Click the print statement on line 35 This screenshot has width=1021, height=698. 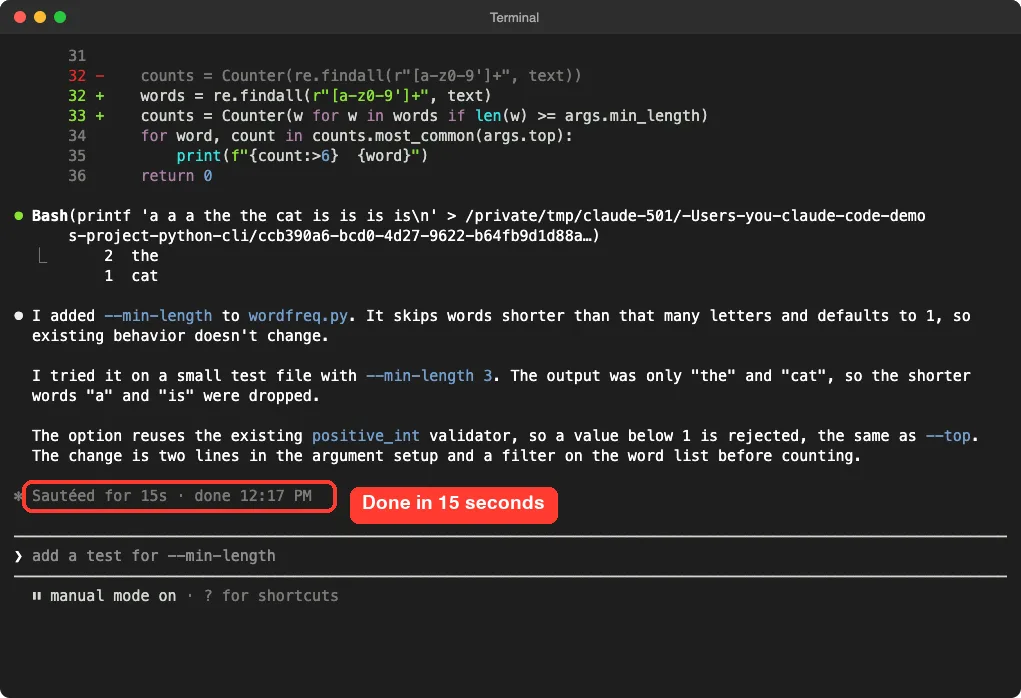(302, 156)
